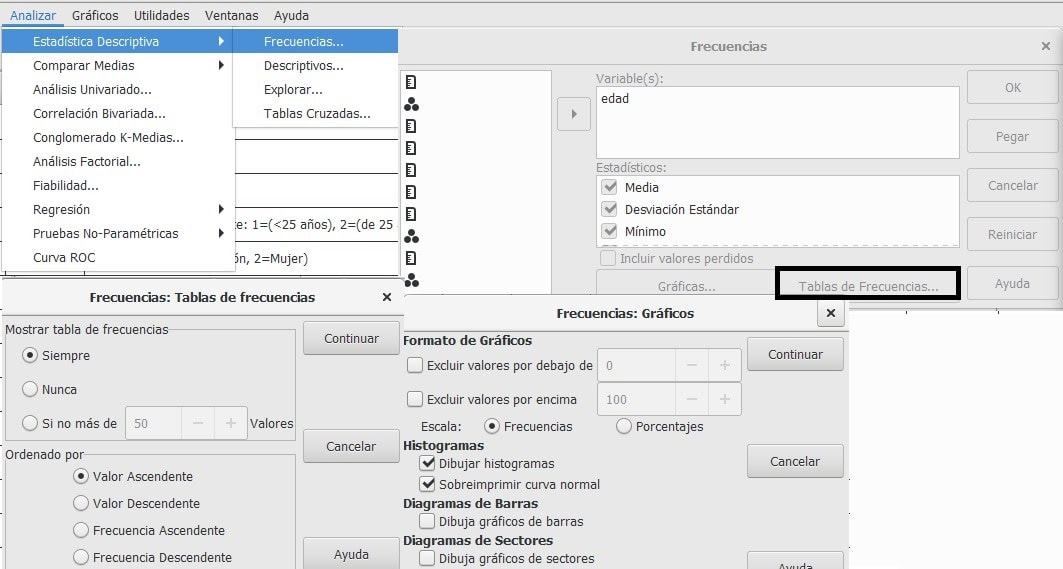The width and height of the screenshot is (1063, 569).
Task: Choose Valor Descendente sort order
Action: pos(82,503)
